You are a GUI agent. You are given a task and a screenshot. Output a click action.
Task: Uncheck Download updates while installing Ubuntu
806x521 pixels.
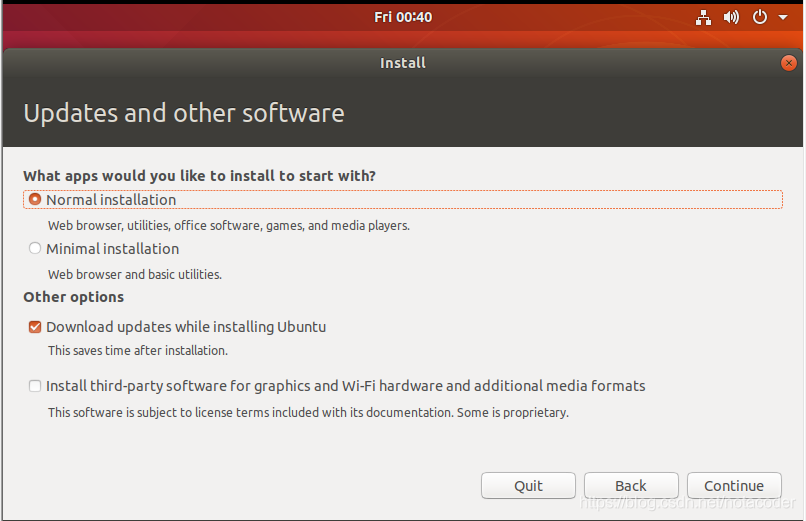[35, 327]
